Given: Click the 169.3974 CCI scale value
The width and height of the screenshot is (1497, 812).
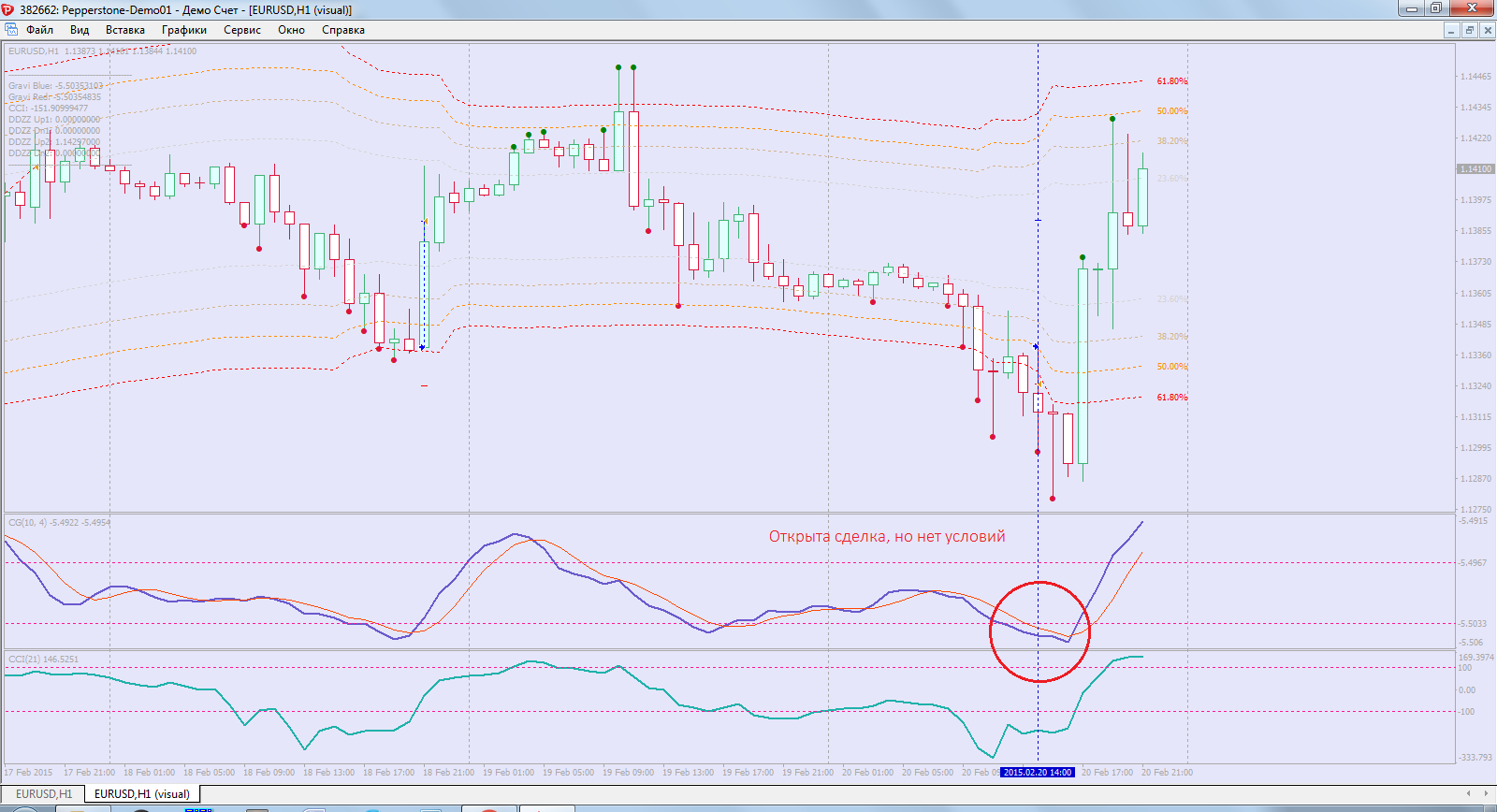Looking at the screenshot, I should coord(1476,658).
